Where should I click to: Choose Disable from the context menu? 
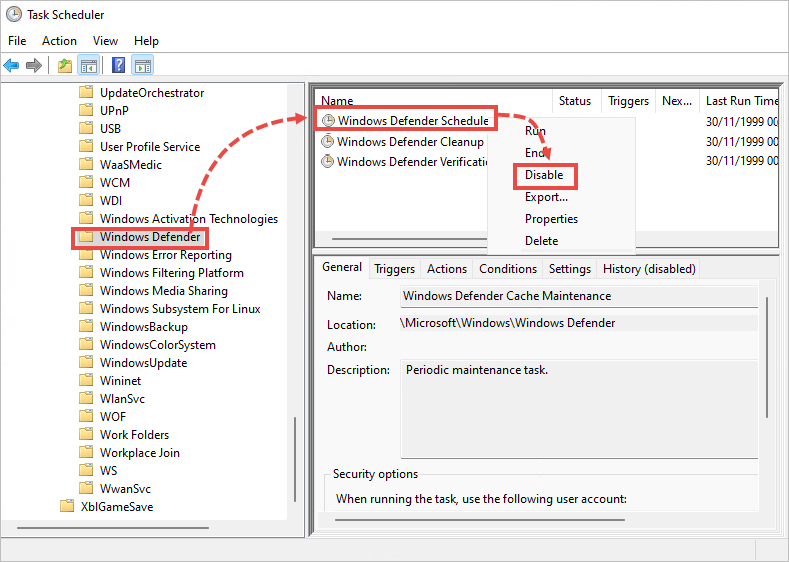coord(544,175)
